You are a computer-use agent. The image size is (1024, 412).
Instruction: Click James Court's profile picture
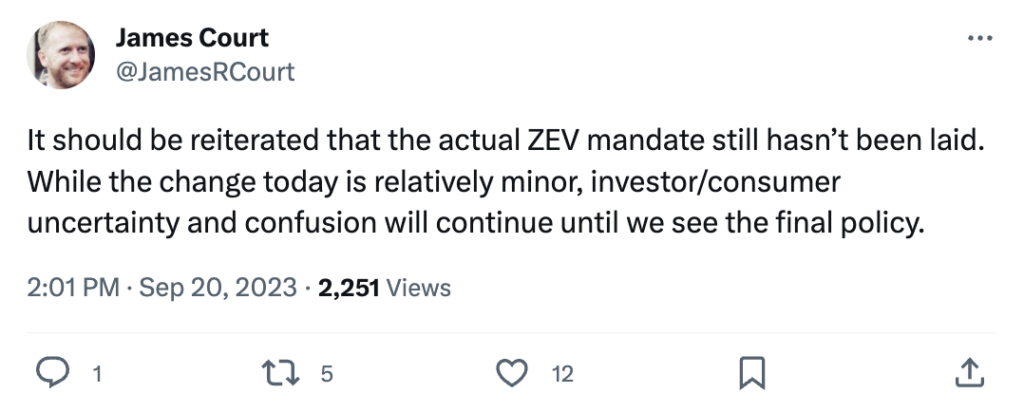tap(61, 54)
